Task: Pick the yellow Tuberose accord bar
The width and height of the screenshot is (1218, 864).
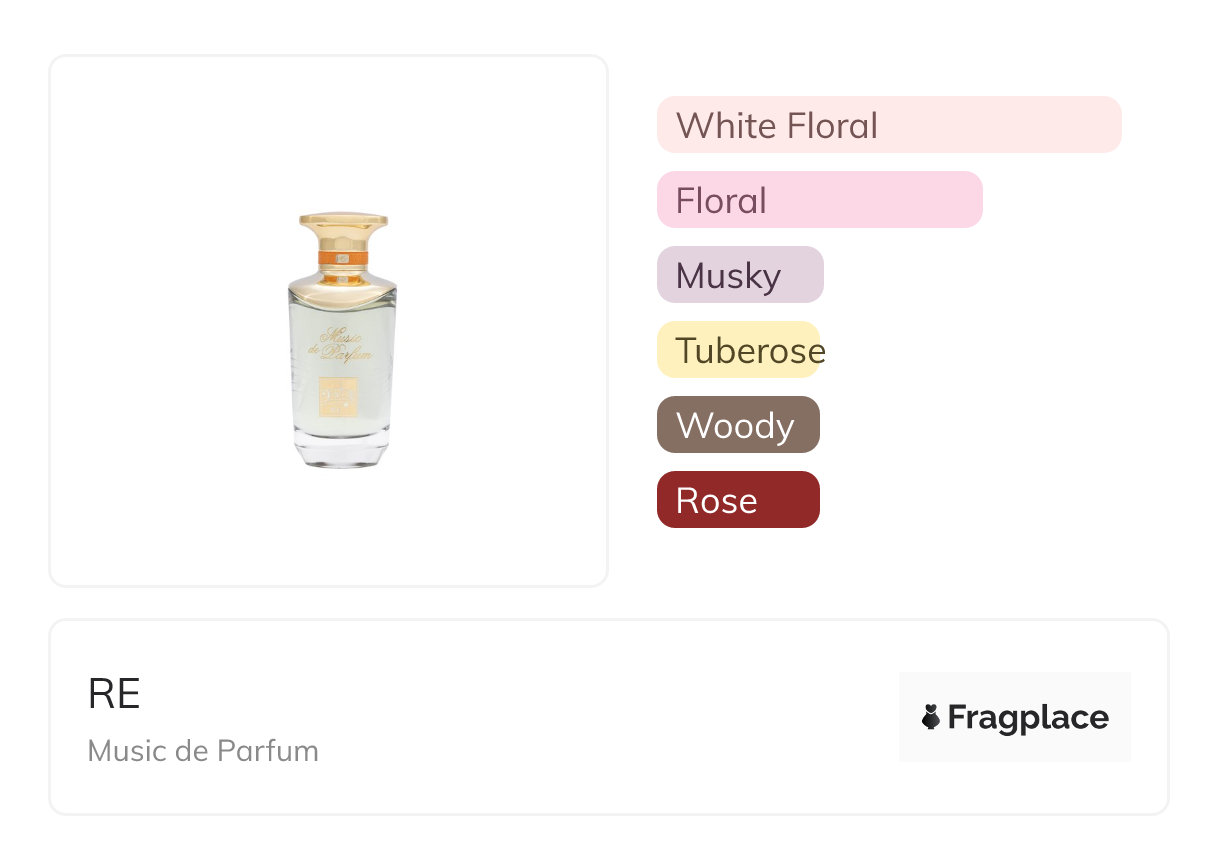Action: pyautogui.click(x=739, y=350)
